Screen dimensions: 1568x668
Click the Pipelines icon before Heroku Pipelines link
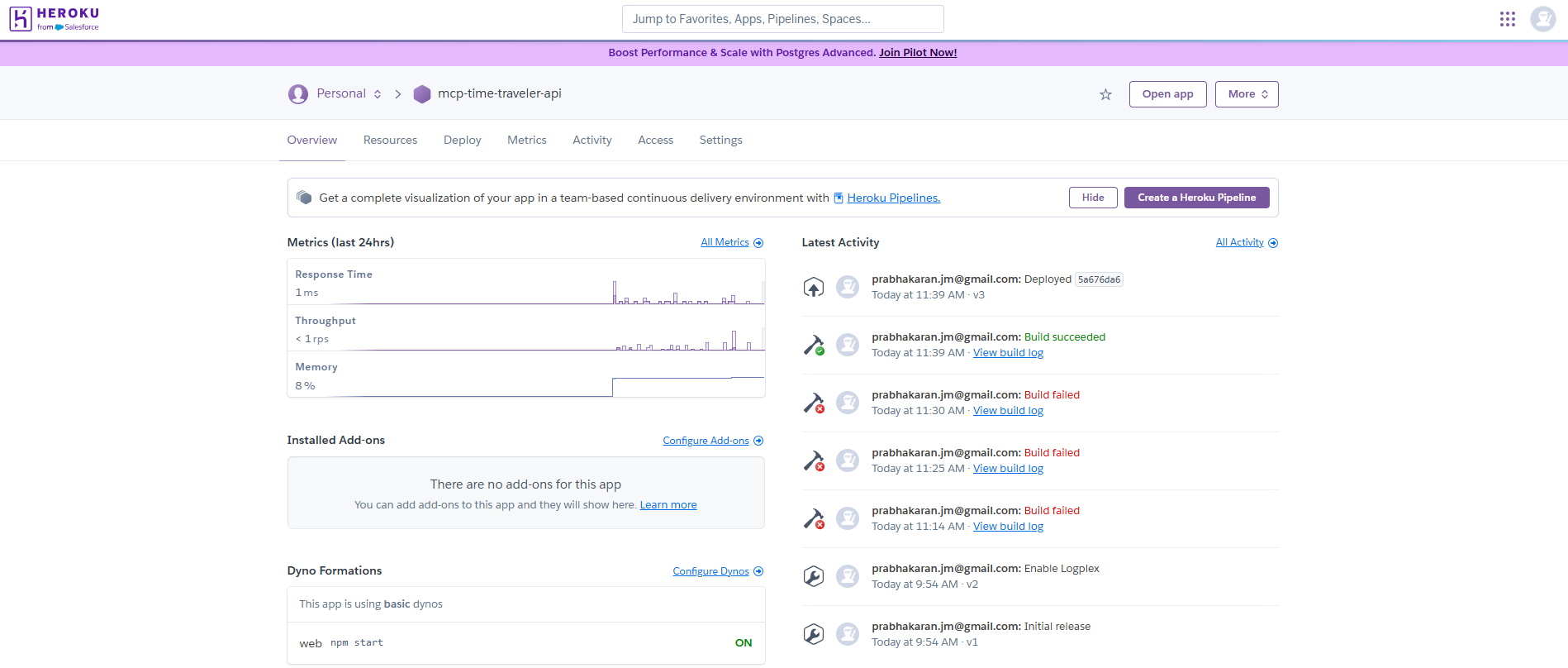pos(839,198)
